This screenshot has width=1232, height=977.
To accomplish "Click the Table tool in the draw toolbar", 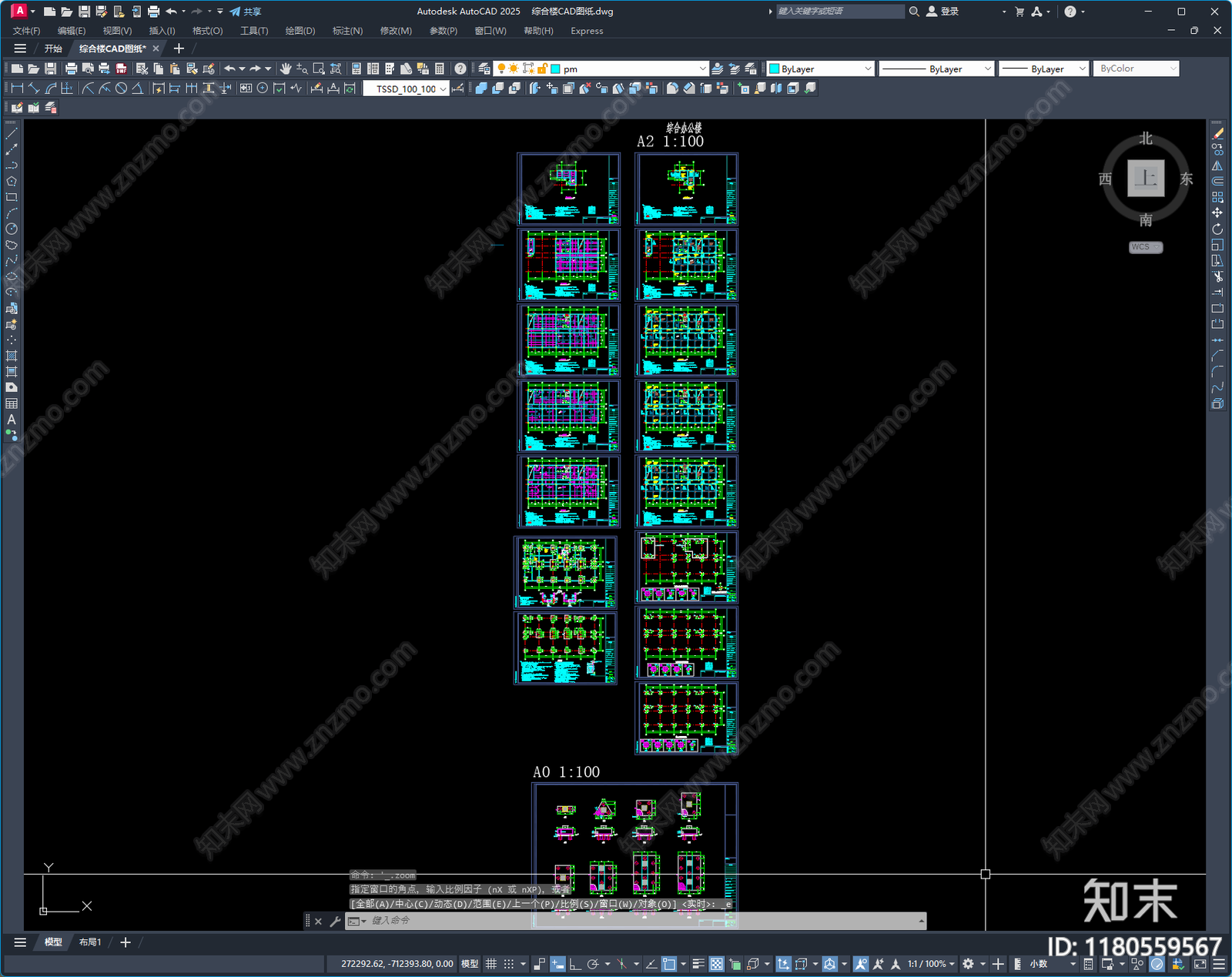I will coord(12,403).
